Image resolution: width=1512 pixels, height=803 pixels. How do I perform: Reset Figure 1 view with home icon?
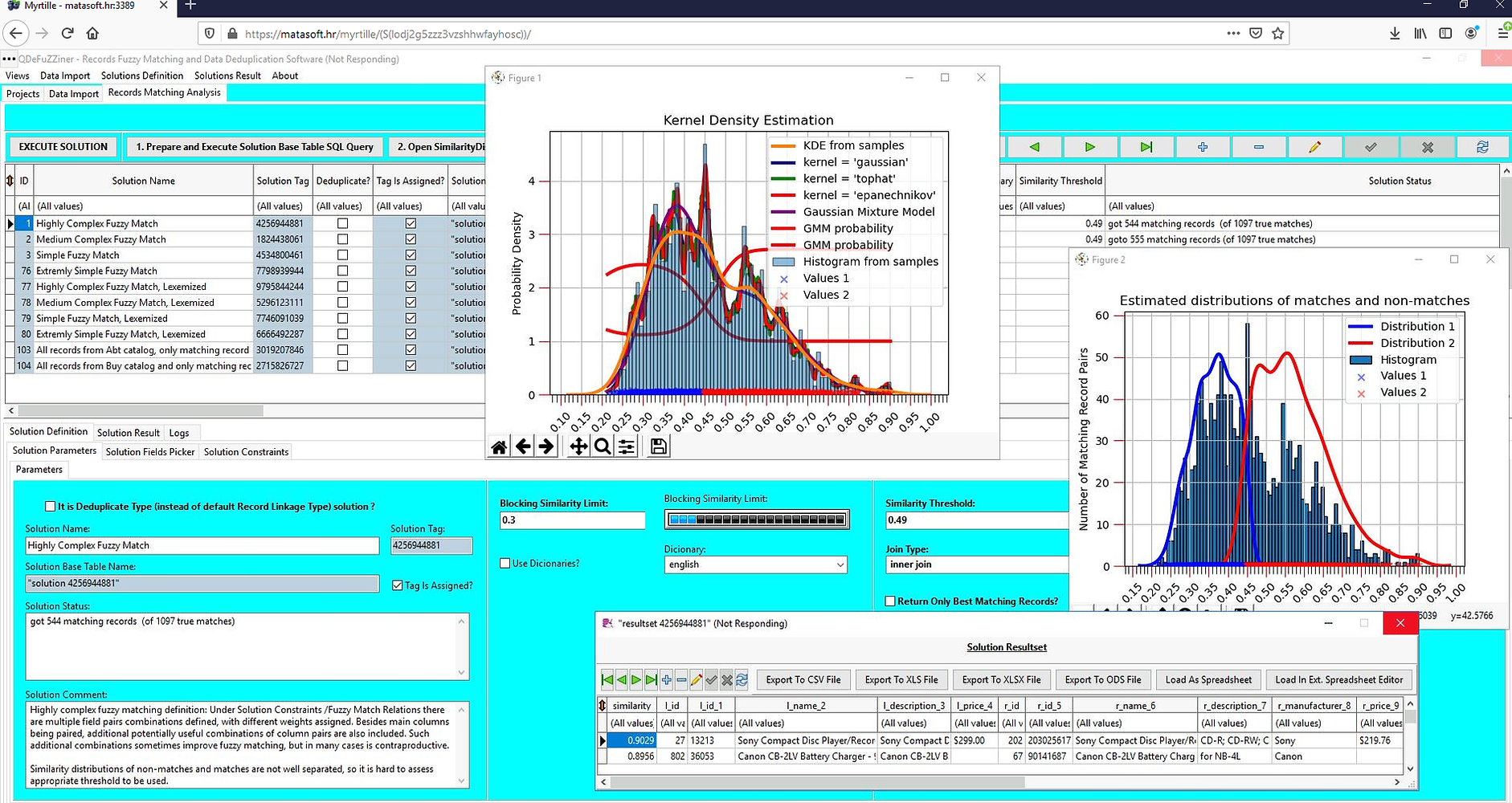coord(499,446)
